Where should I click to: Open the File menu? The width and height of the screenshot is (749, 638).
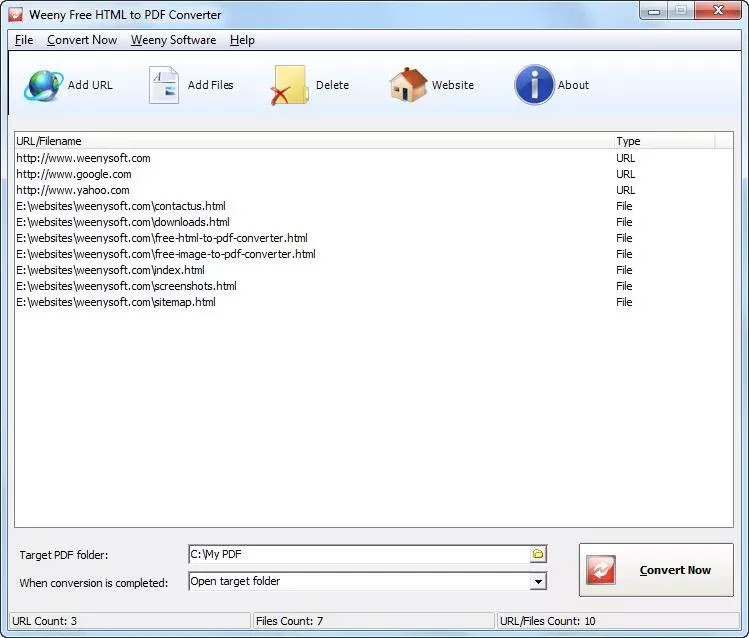[24, 40]
